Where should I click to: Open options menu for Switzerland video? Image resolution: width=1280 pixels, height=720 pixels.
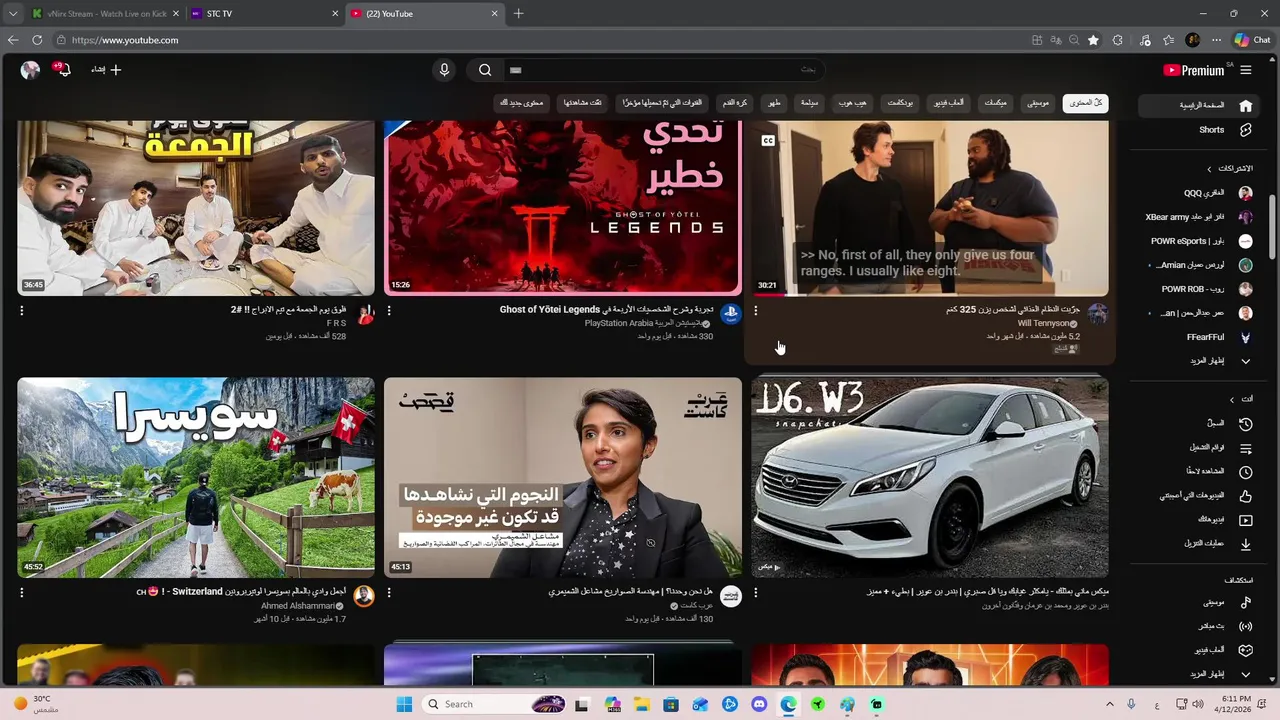[x=22, y=592]
